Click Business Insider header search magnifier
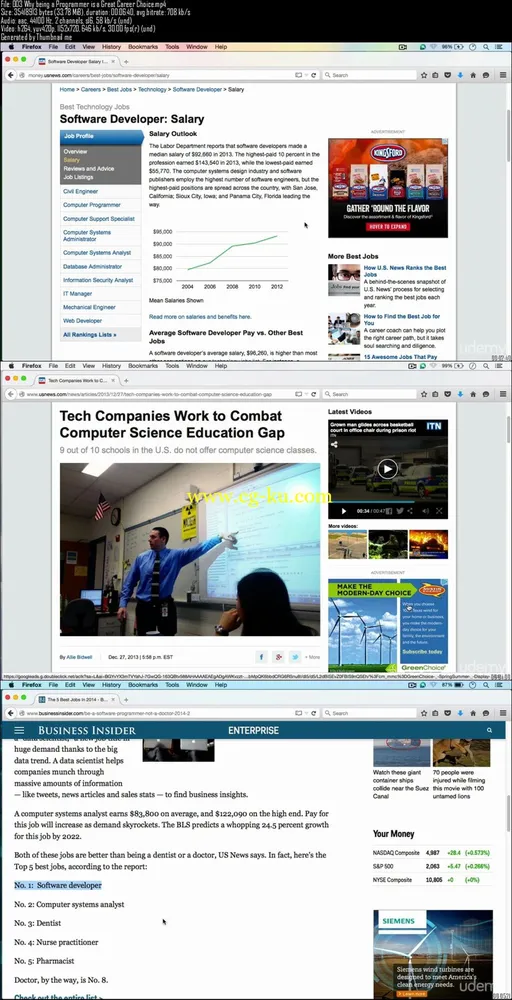 click(489, 730)
